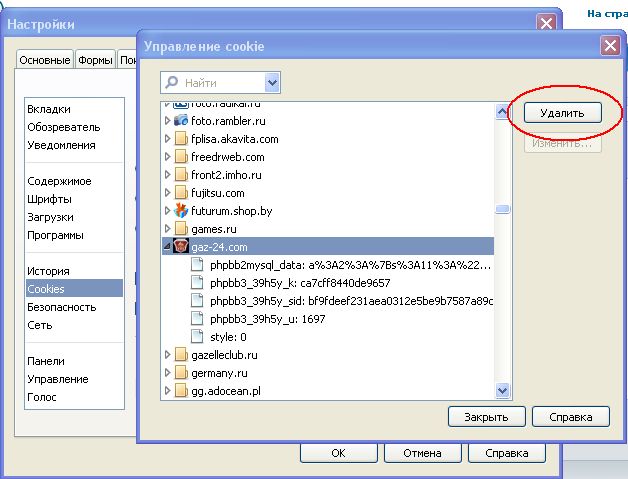
Task: Open the Найти search dropdown arrow
Action: pyautogui.click(x=272, y=83)
